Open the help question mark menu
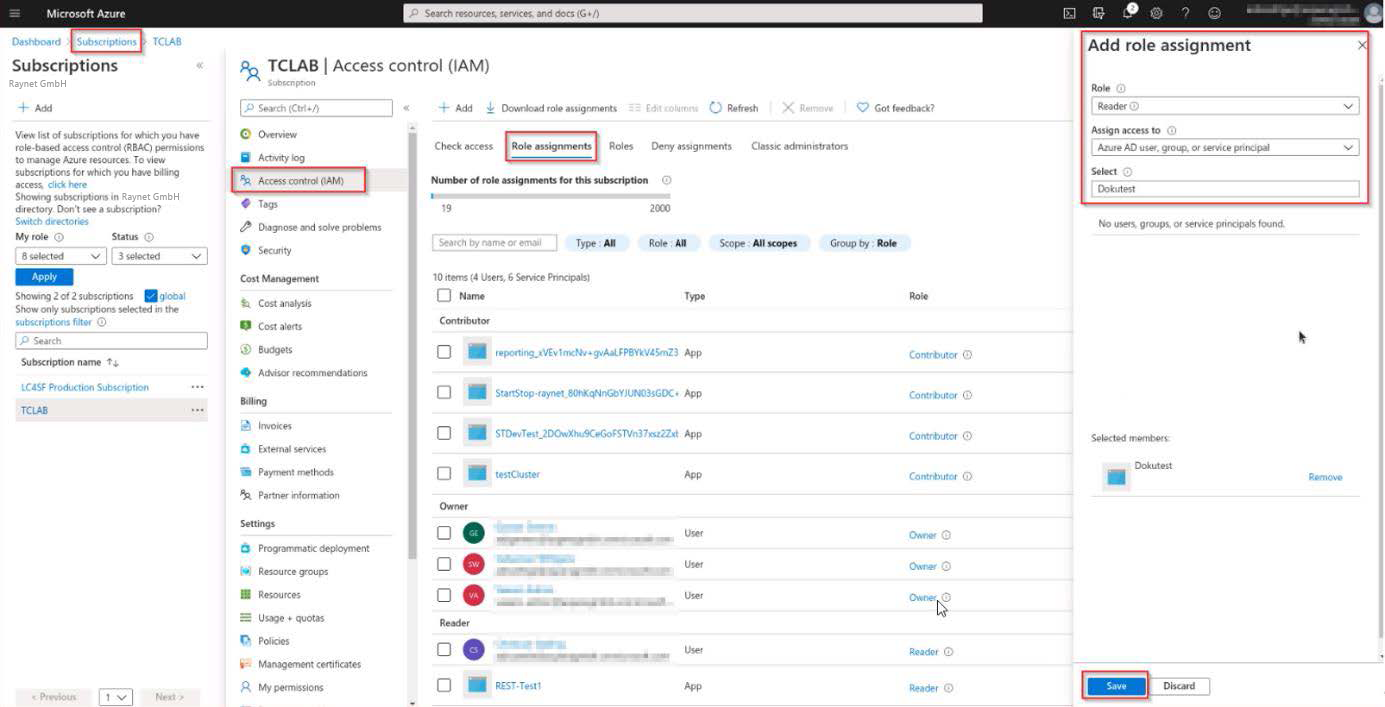This screenshot has width=1385, height=707. coord(1186,13)
